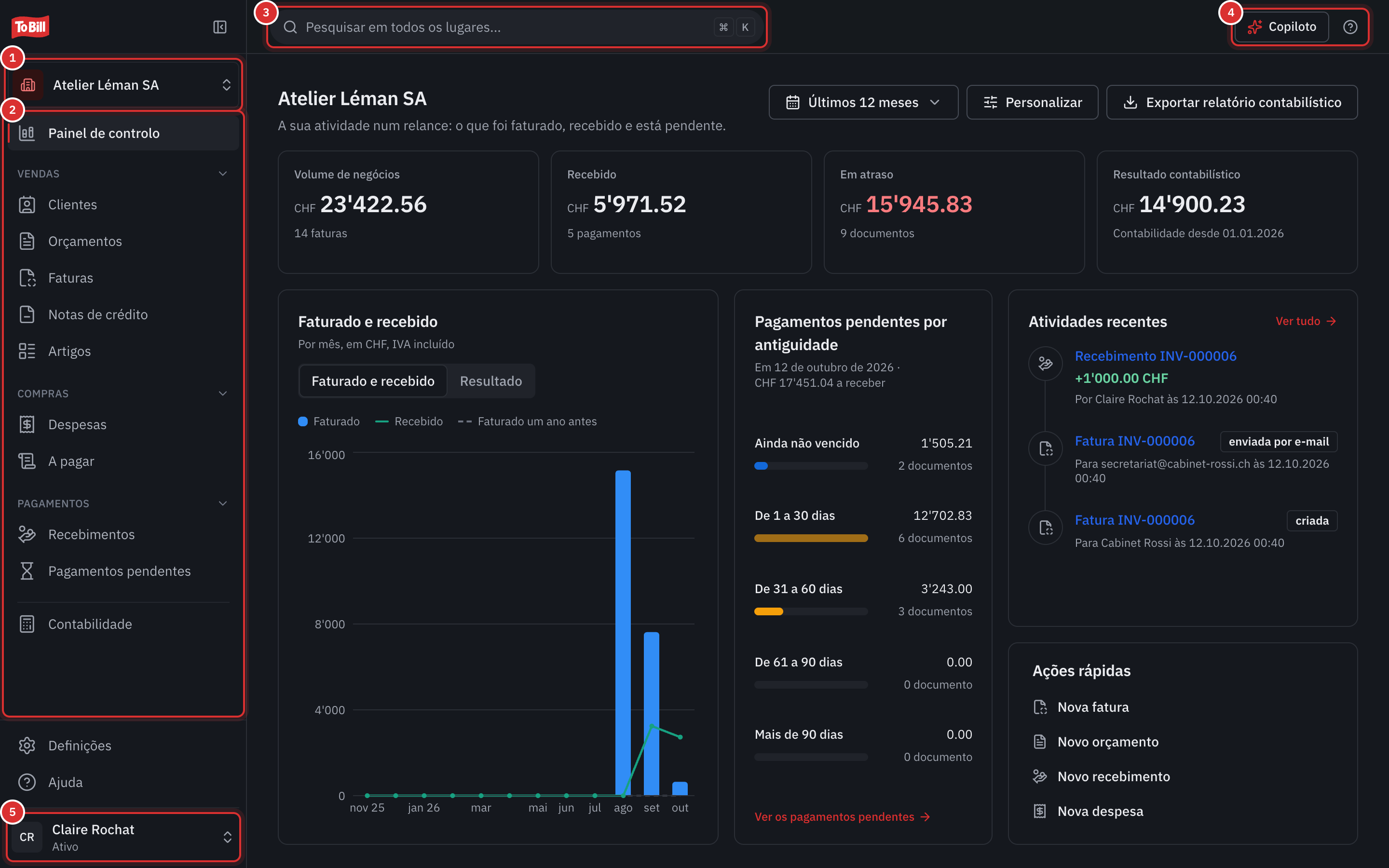The width and height of the screenshot is (1389, 868).
Task: Follow Ver os pagamentos pendentes link
Action: (x=842, y=817)
